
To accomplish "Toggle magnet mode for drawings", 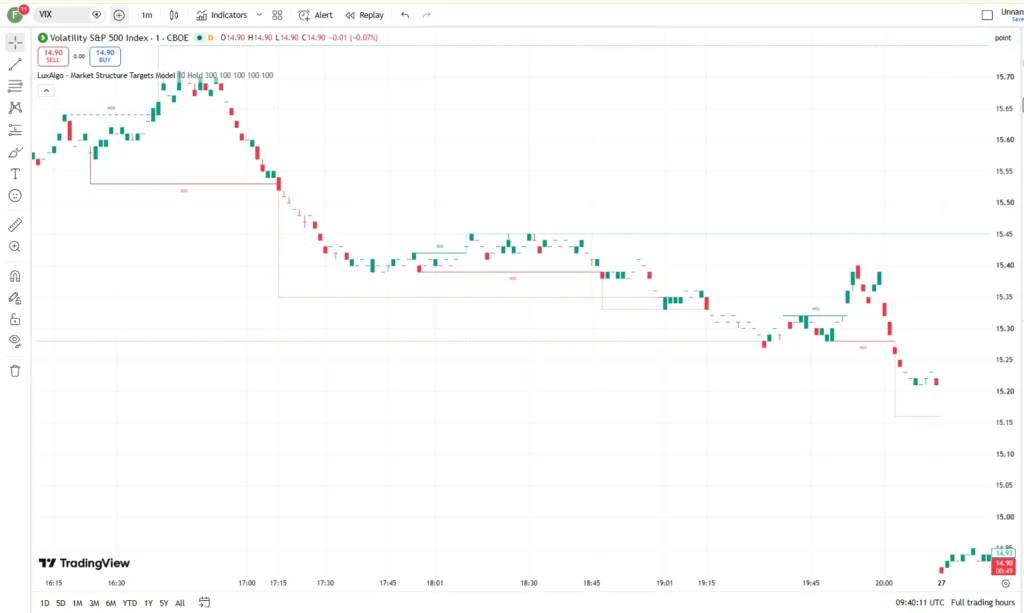I will tap(15, 276).
